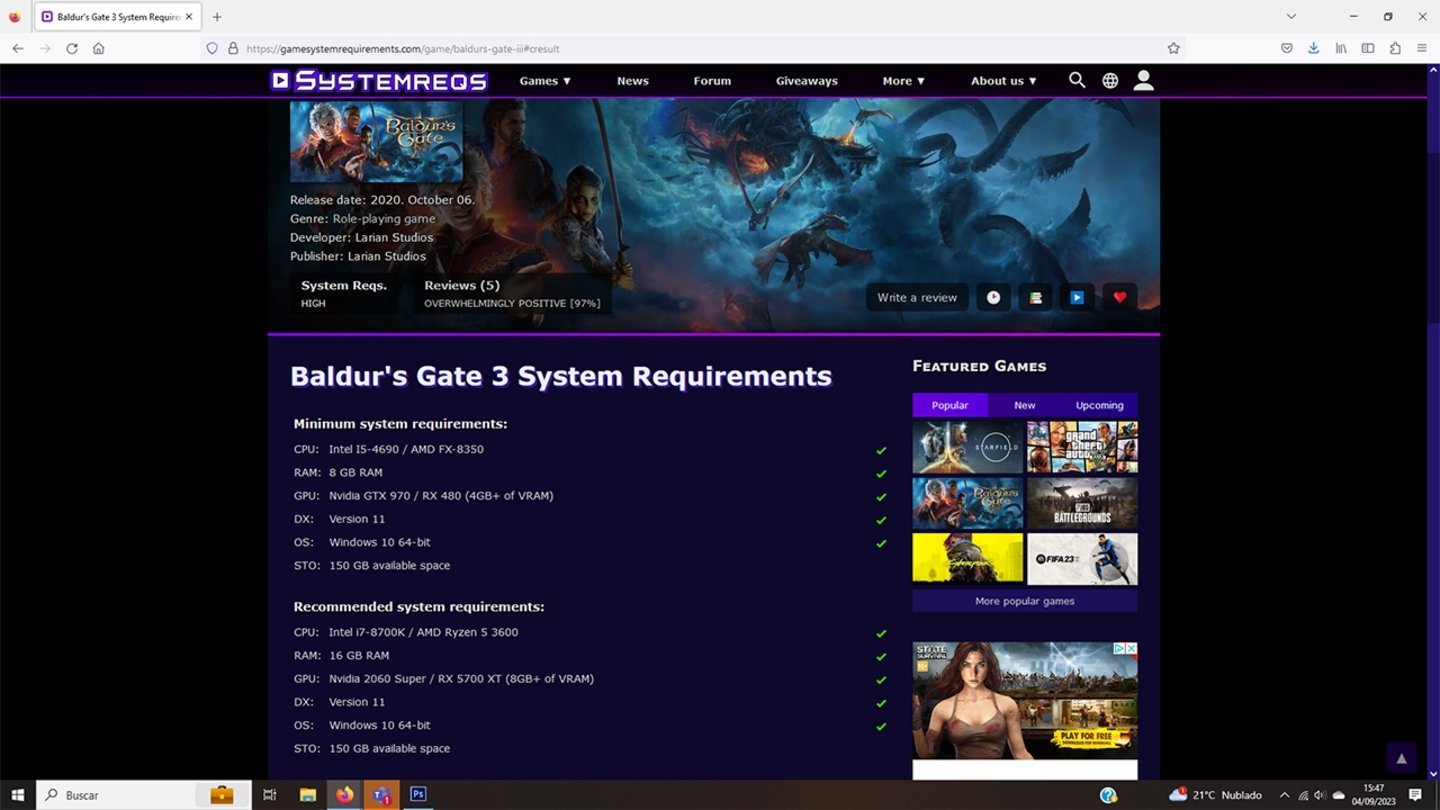Click the State of Survival advertisement

click(x=1025, y=700)
